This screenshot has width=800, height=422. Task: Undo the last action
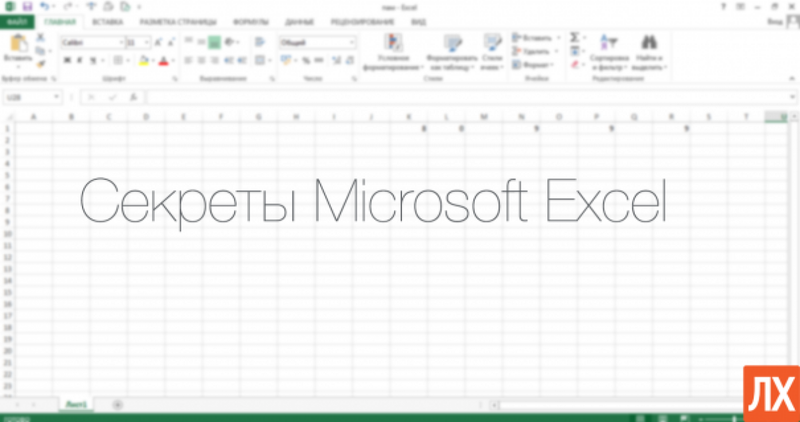44,7
